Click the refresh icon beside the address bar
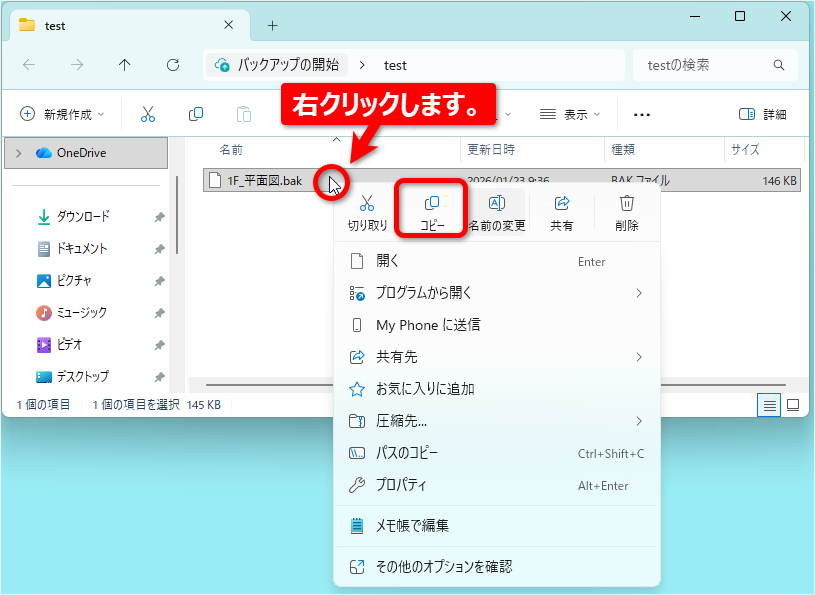This screenshot has height=595, width=815. 173,65
